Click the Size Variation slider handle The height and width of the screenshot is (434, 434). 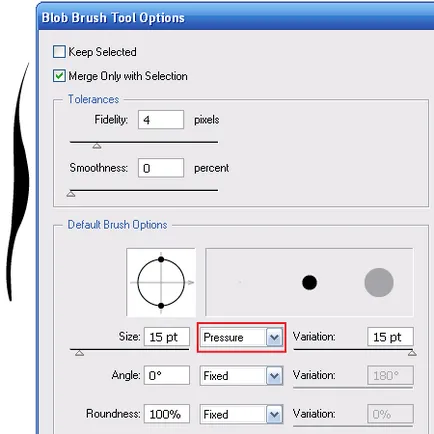tap(412, 353)
